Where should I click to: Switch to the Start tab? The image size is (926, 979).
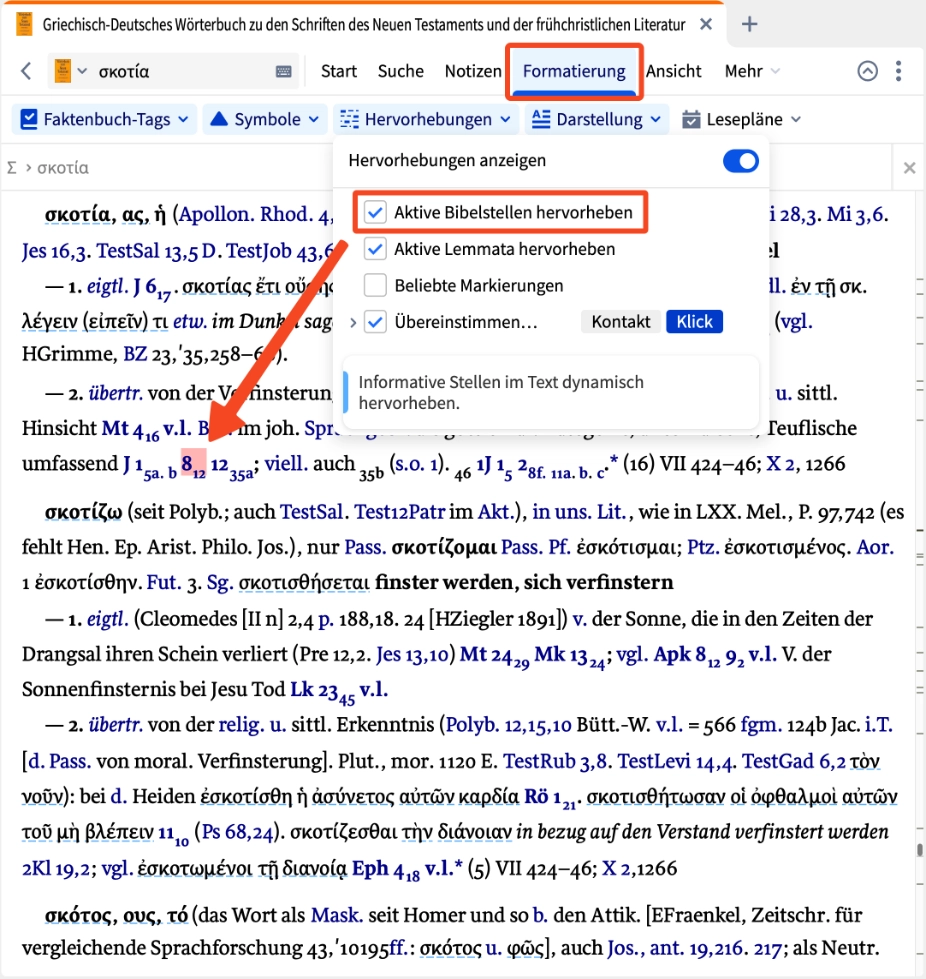coord(338,71)
